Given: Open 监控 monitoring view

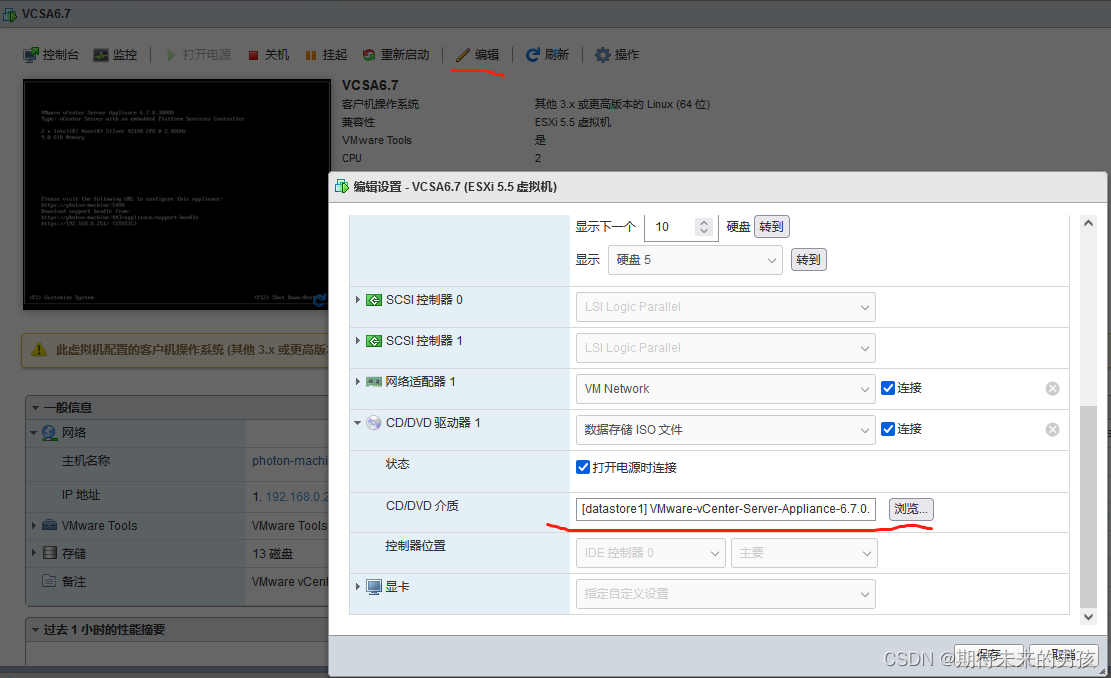Looking at the screenshot, I should [x=115, y=55].
